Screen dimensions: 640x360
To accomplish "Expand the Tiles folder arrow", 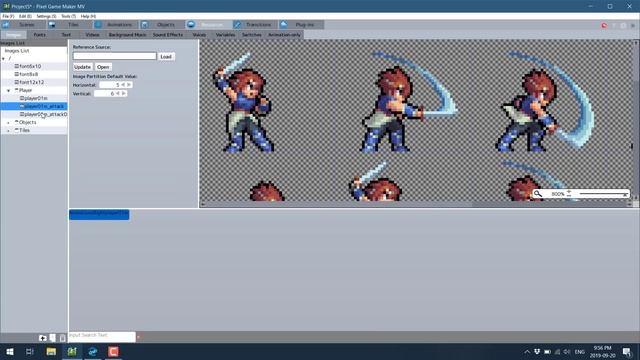I will click(x=9, y=131).
